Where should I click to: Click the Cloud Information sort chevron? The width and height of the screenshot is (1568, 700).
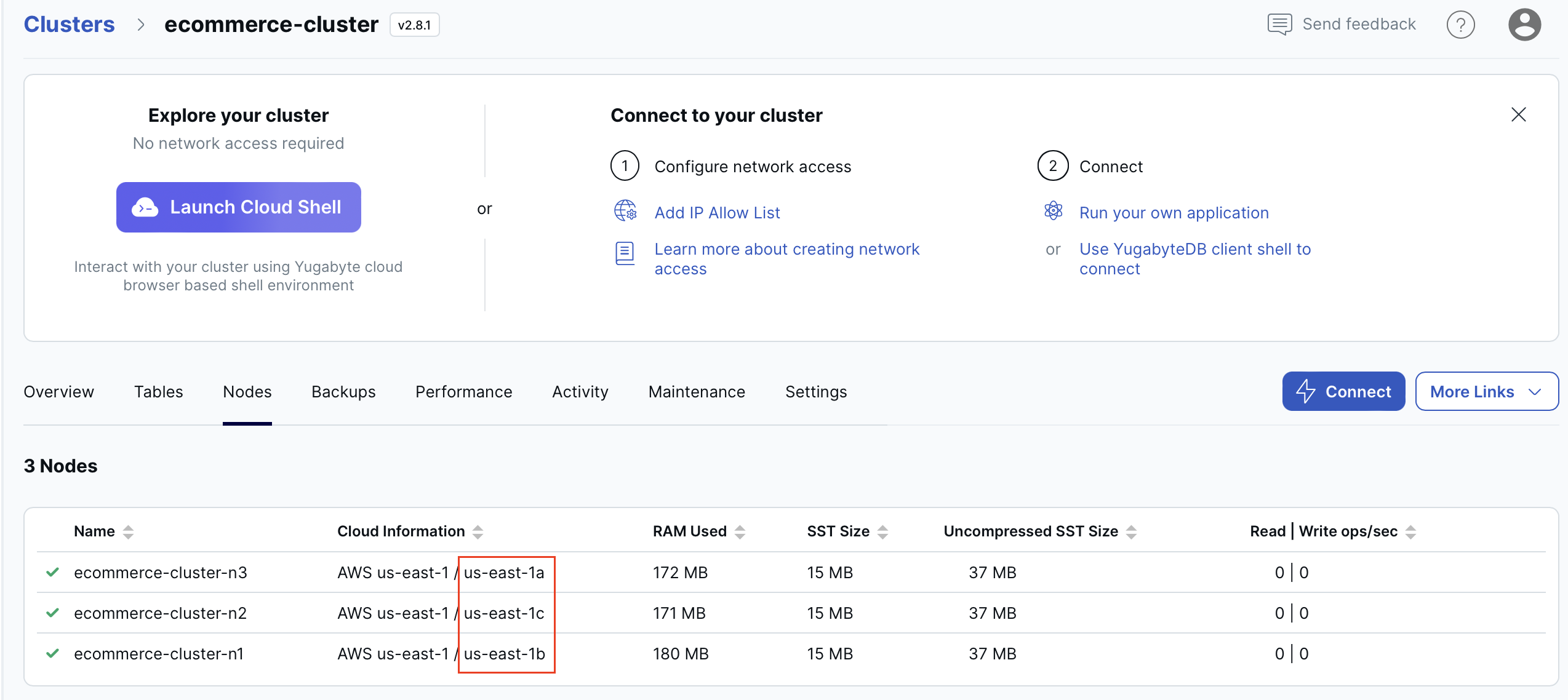point(479,531)
